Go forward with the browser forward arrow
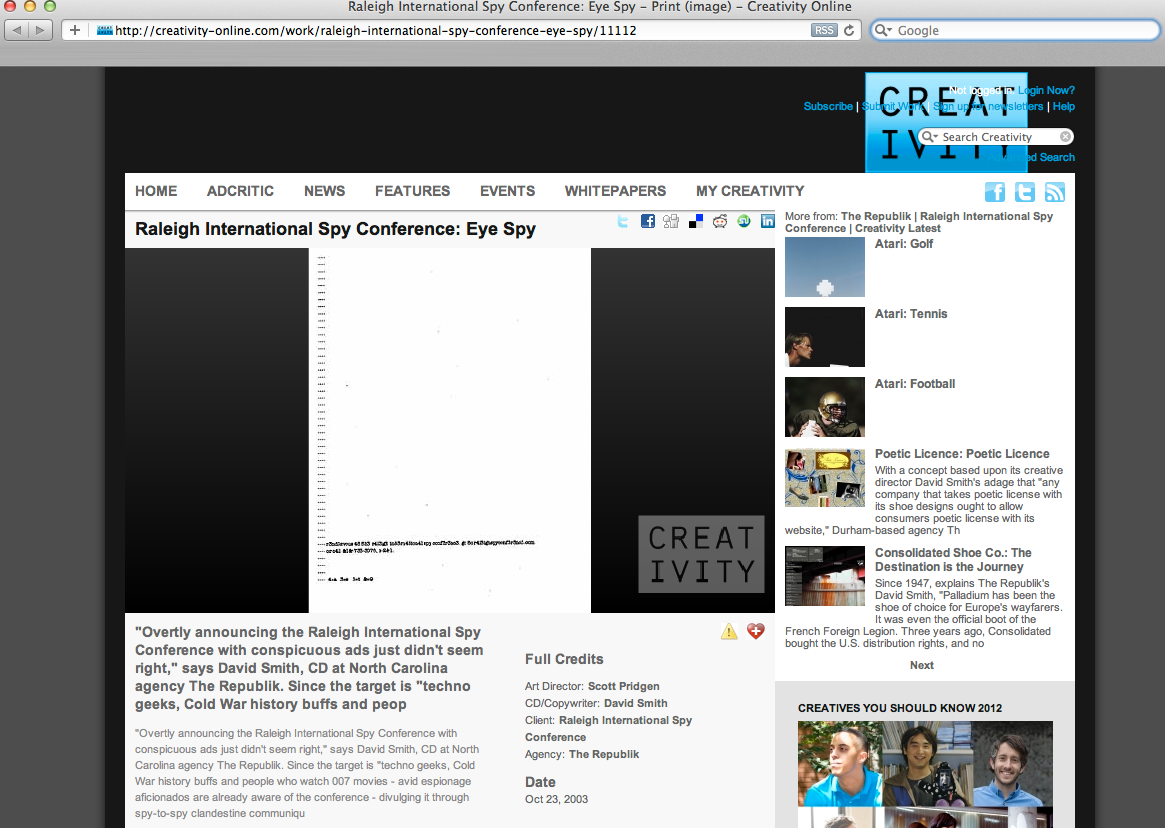Screen dimensions: 1165x828 [x=41, y=30]
